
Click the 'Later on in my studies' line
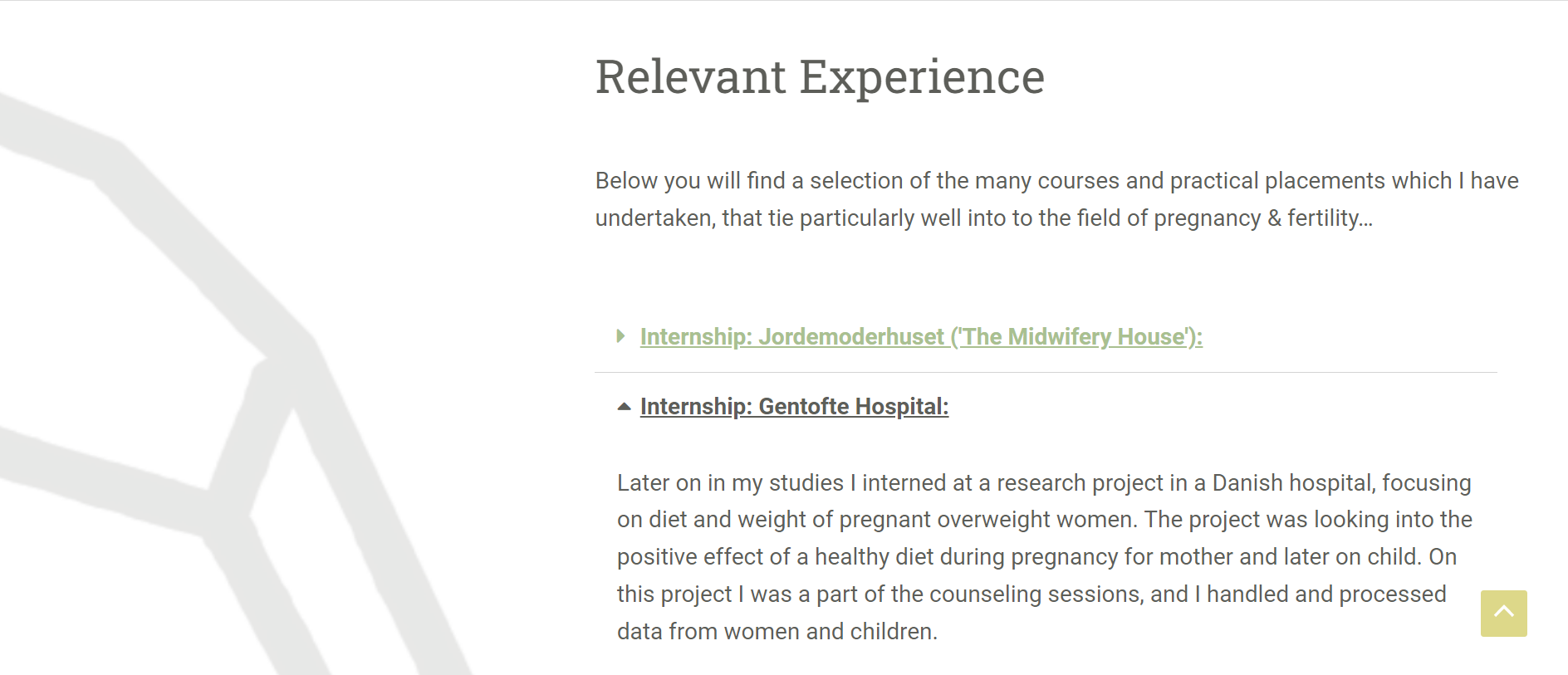tap(1044, 483)
